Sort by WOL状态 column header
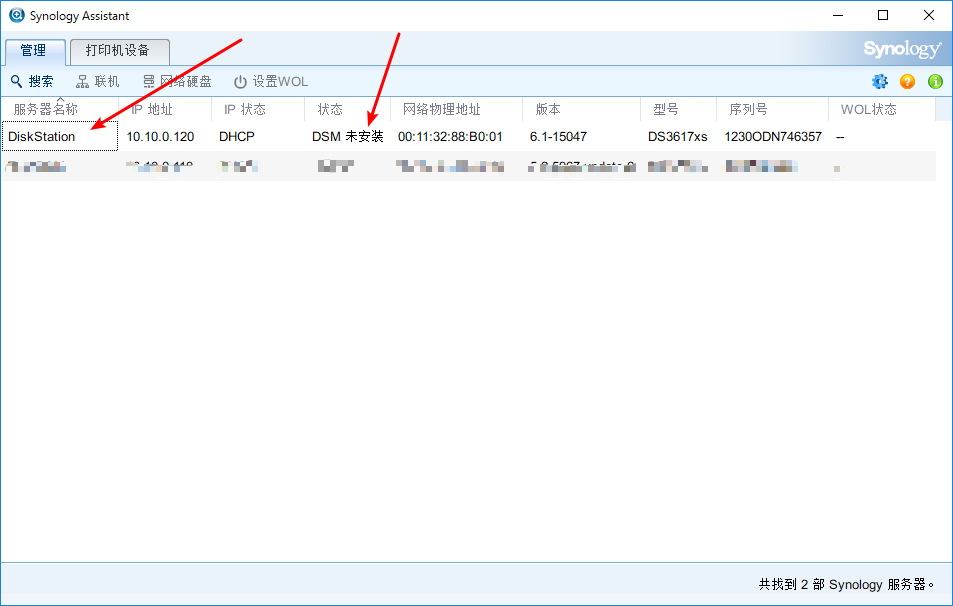The width and height of the screenshot is (953, 606). [x=882, y=109]
